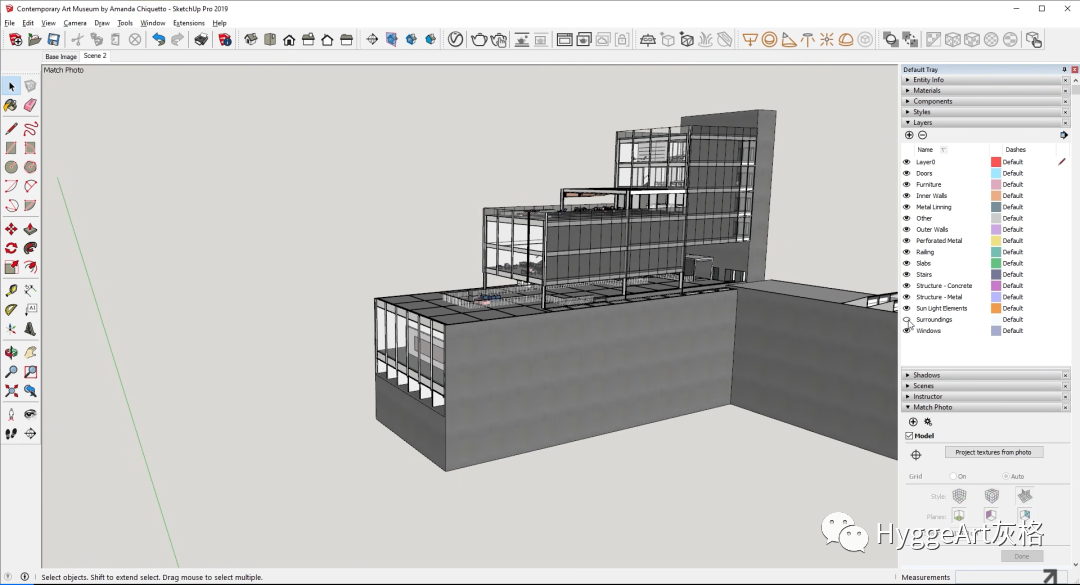Toggle Outer Walls layer visibility
Image resolution: width=1080 pixels, height=585 pixels.
(x=906, y=229)
